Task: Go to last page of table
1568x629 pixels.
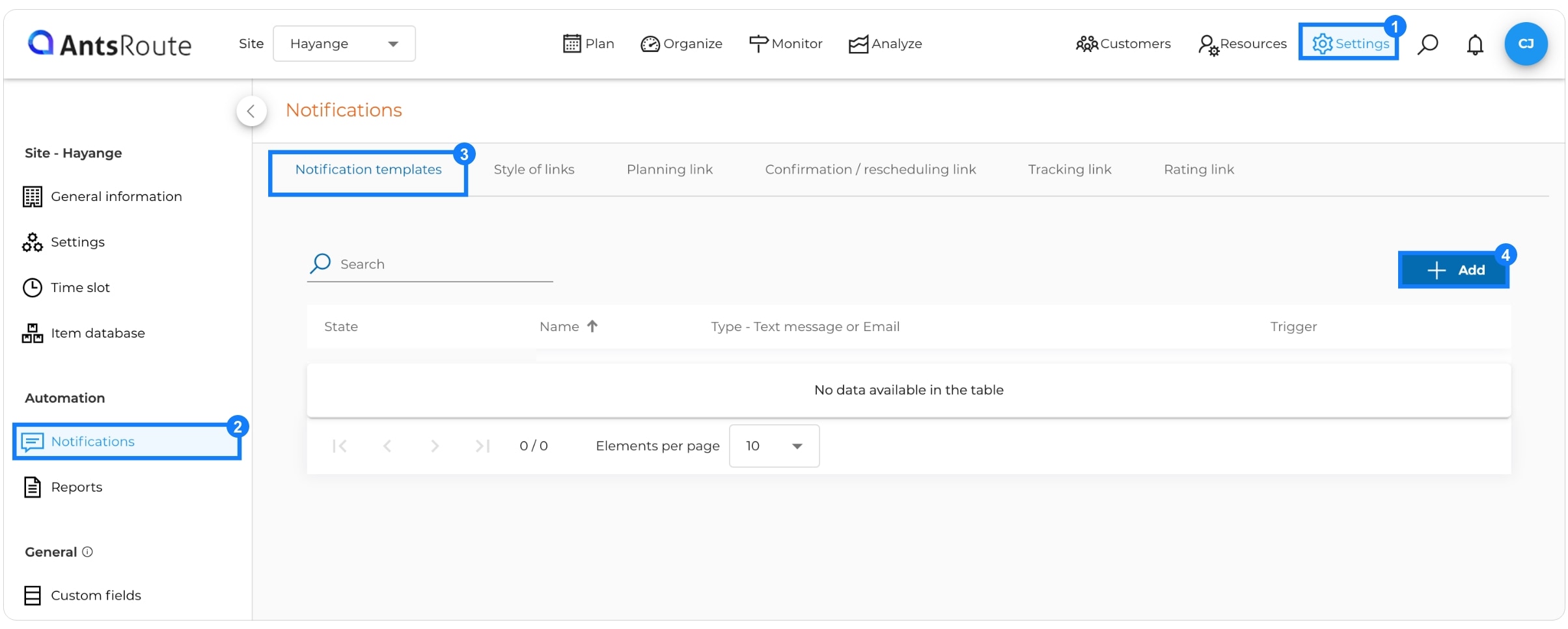Action: tap(482, 446)
